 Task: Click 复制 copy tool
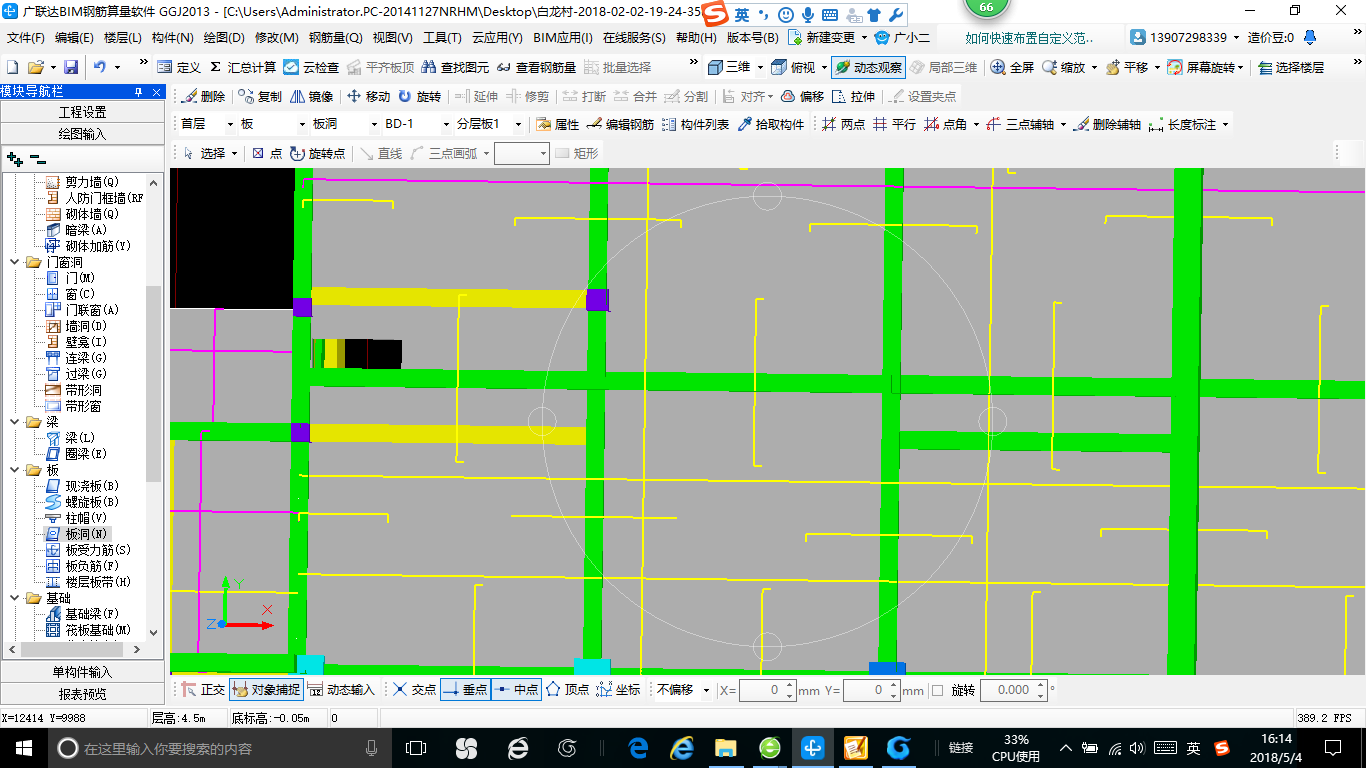260,96
